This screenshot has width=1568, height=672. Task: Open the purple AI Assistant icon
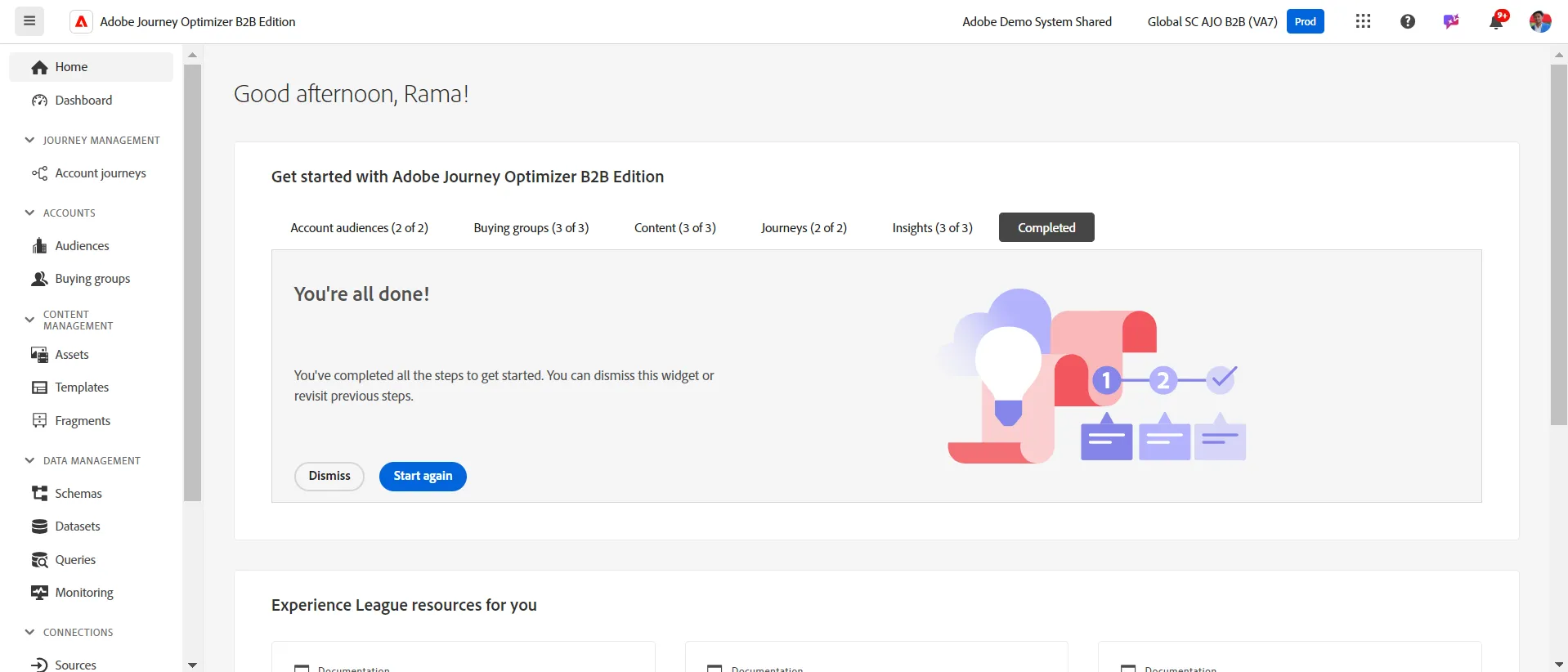click(1451, 21)
